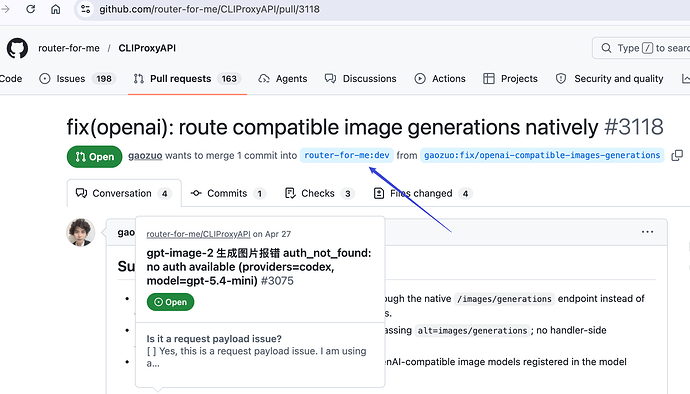Reload the page with browser refresh icon
The height and width of the screenshot is (394, 690).
pyautogui.click(x=30, y=9)
